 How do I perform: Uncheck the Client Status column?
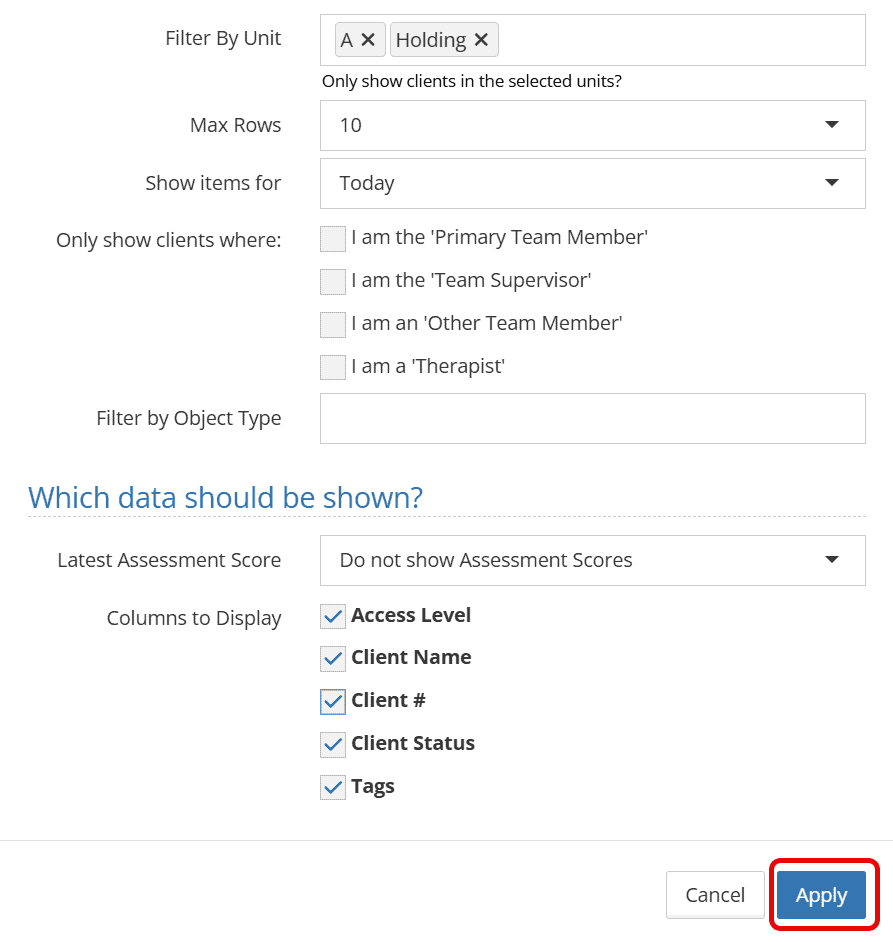[333, 745]
